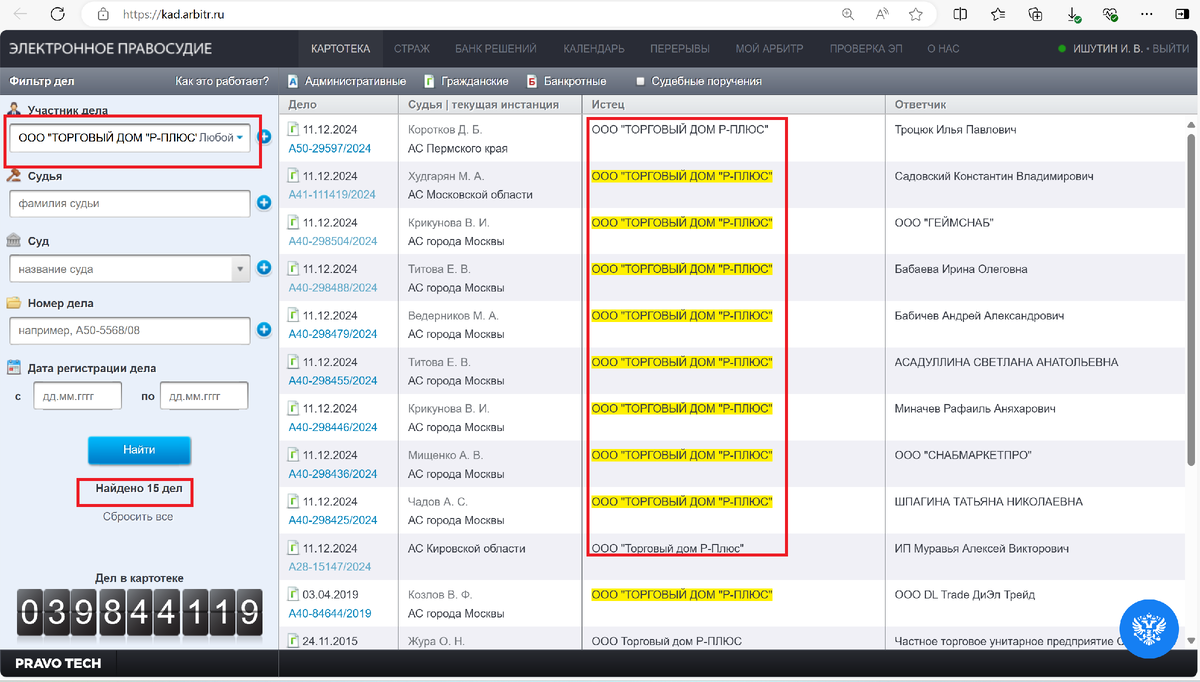This screenshot has height=682, width=1200.
Task: Open the БАНК РЕШЕНИЙ tab
Action: 495,49
